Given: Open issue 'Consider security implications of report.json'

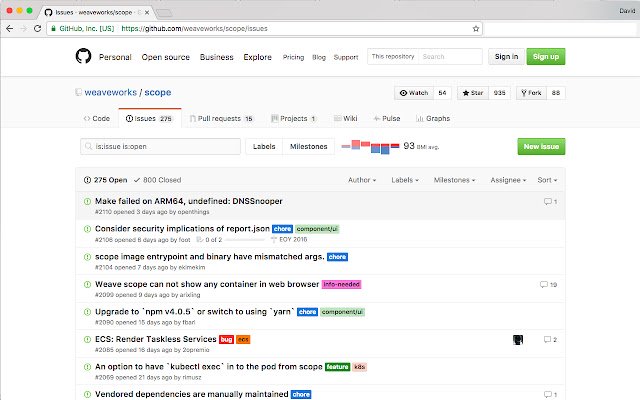Looking at the screenshot, I should point(182,229).
